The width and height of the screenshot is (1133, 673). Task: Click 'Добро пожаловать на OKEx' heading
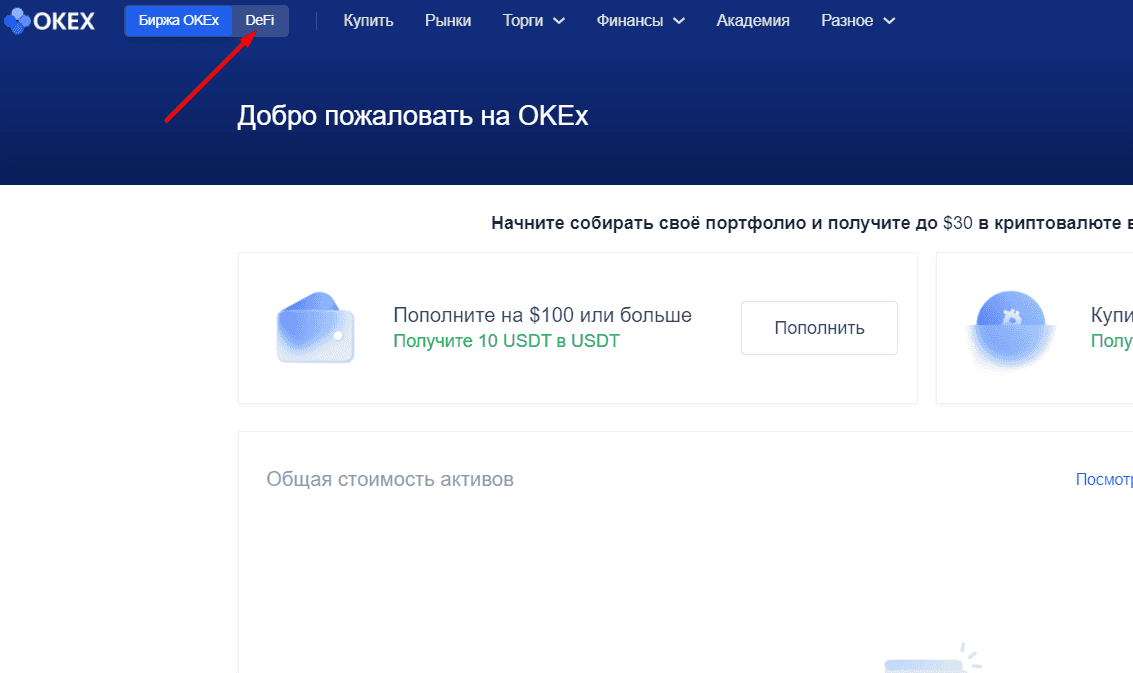click(413, 116)
